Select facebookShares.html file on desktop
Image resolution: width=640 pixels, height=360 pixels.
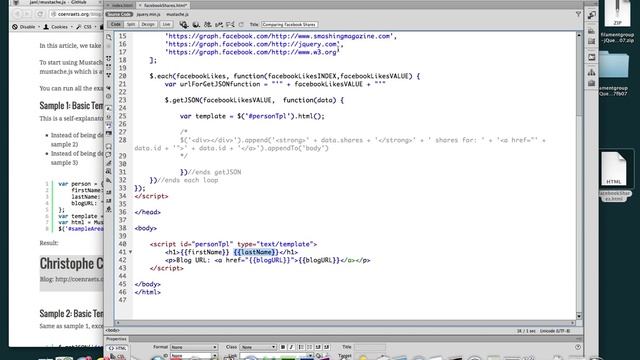(x=614, y=176)
